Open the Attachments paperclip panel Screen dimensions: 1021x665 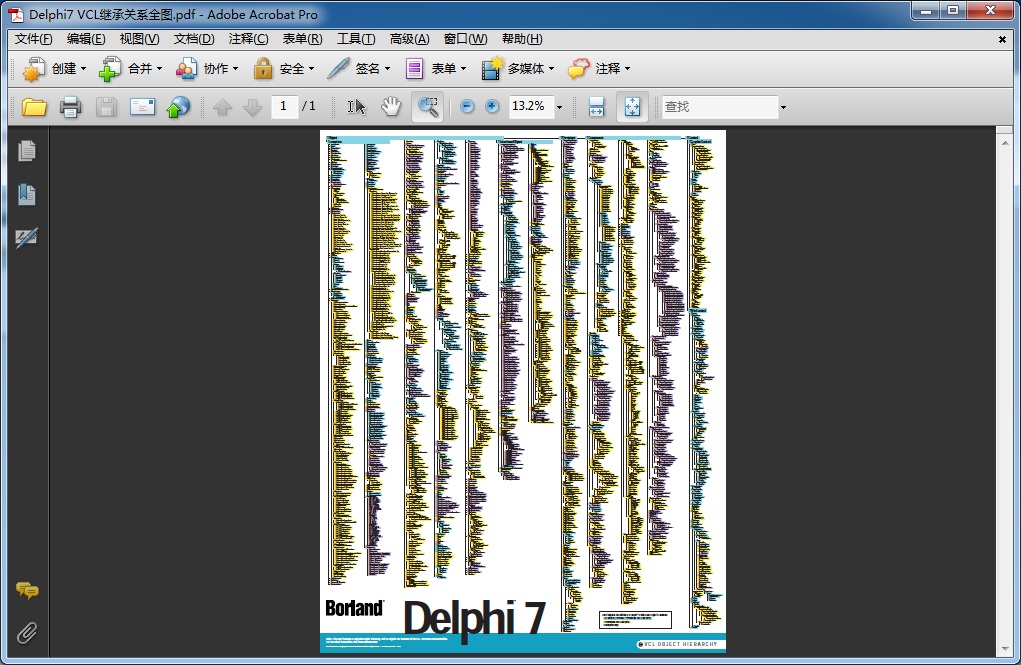pyautogui.click(x=27, y=632)
